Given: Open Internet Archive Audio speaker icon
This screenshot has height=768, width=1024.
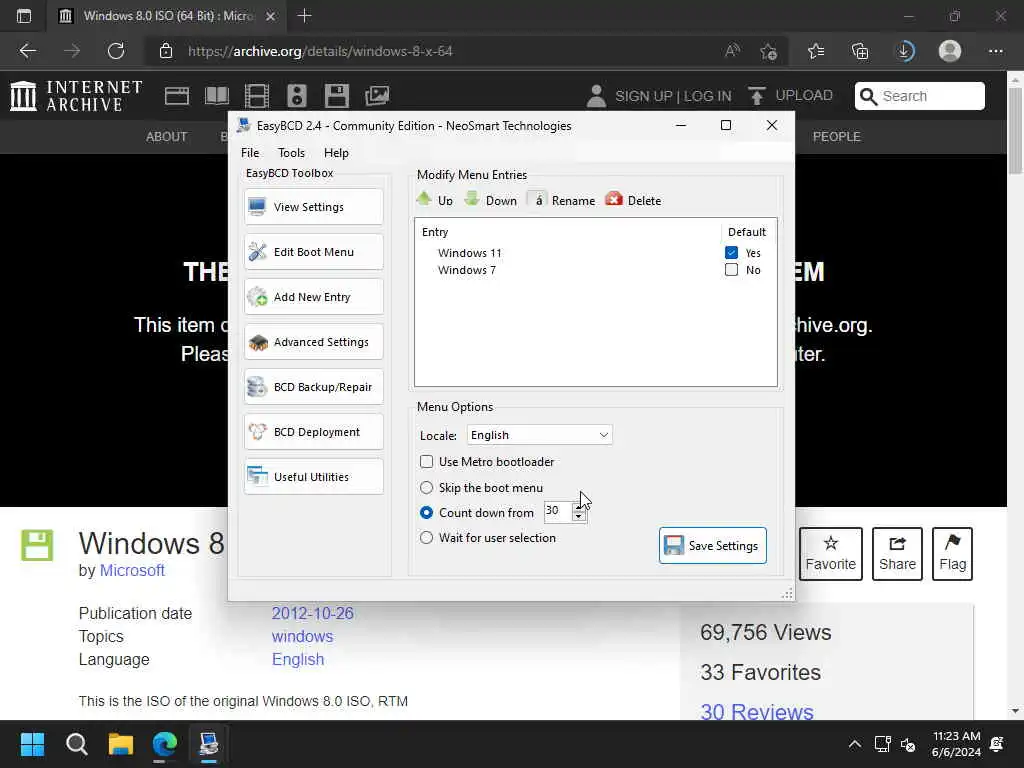Looking at the screenshot, I should tap(296, 96).
